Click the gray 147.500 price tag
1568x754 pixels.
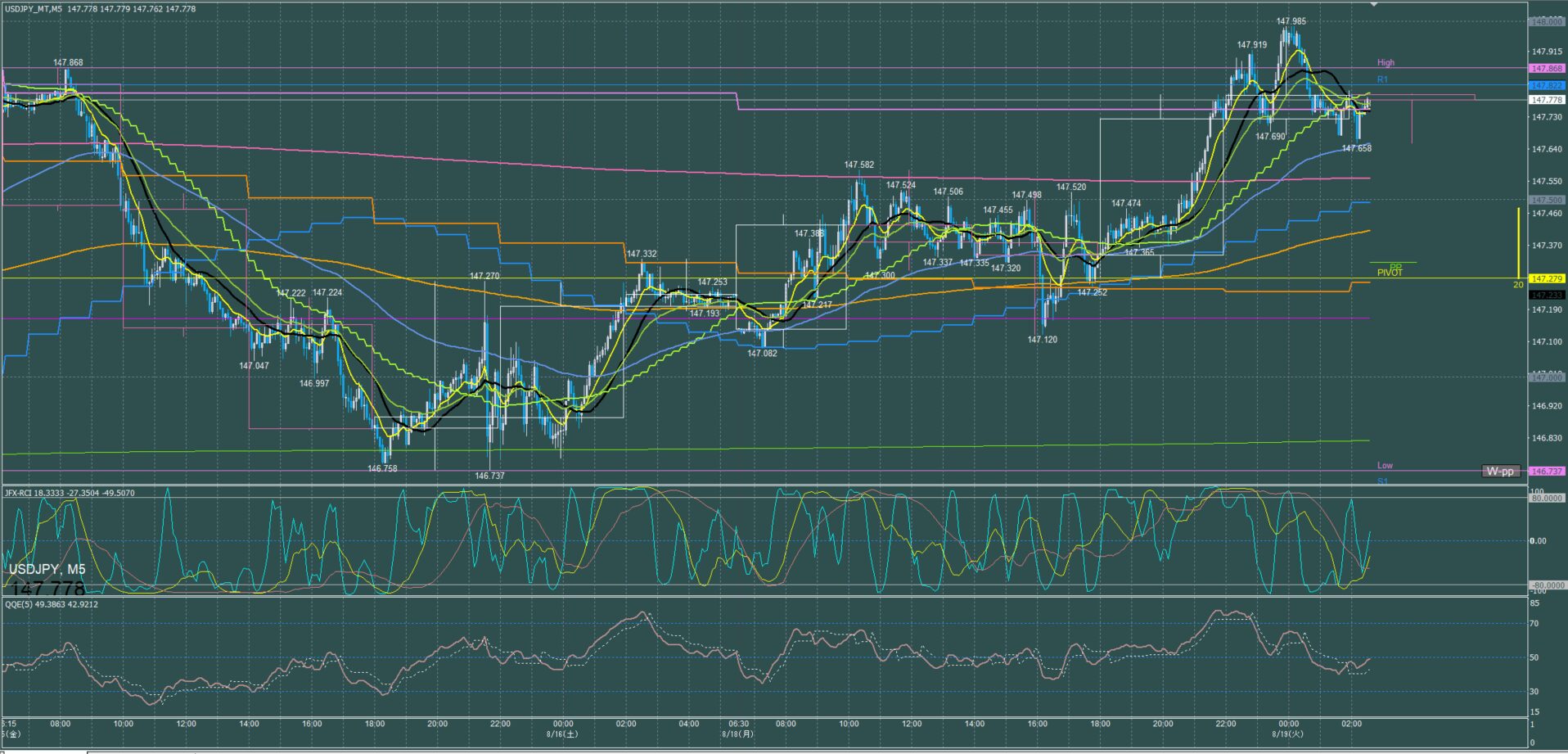coord(1547,200)
